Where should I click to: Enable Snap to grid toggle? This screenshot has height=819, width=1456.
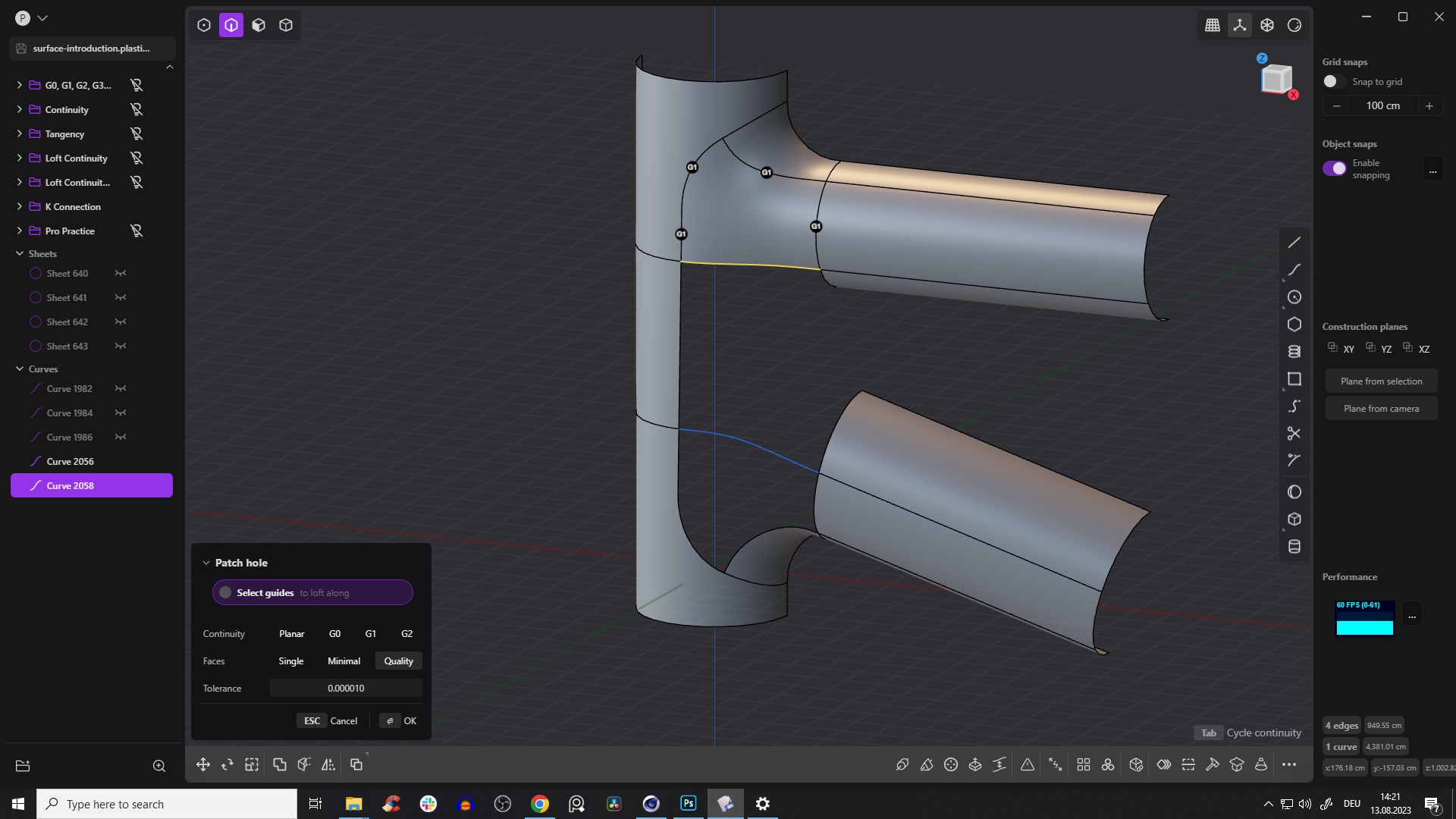pyautogui.click(x=1333, y=82)
